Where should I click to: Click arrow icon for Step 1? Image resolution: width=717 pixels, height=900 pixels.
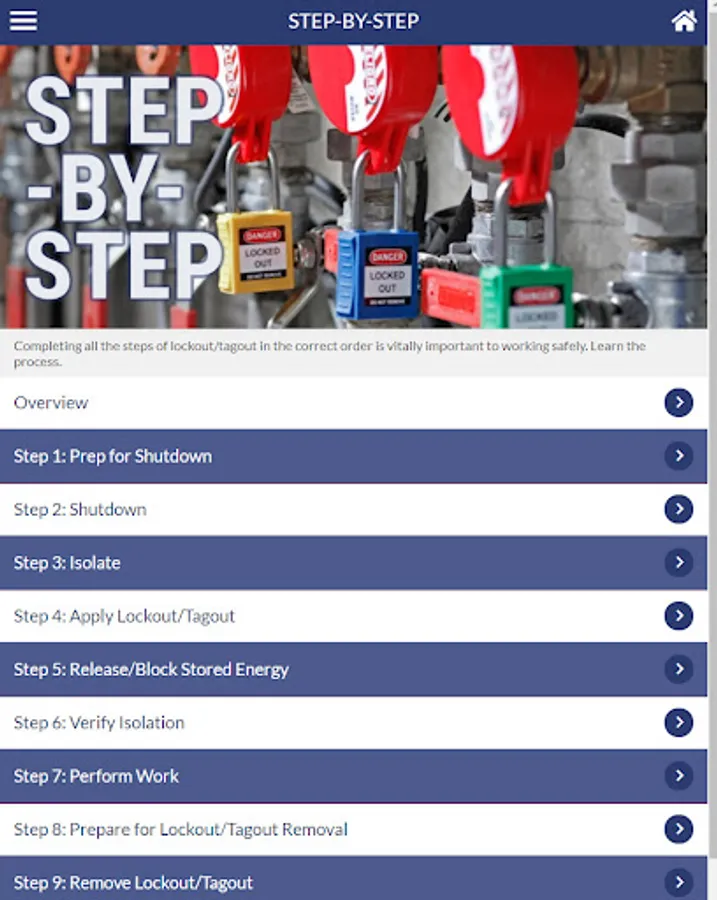pyautogui.click(x=679, y=456)
